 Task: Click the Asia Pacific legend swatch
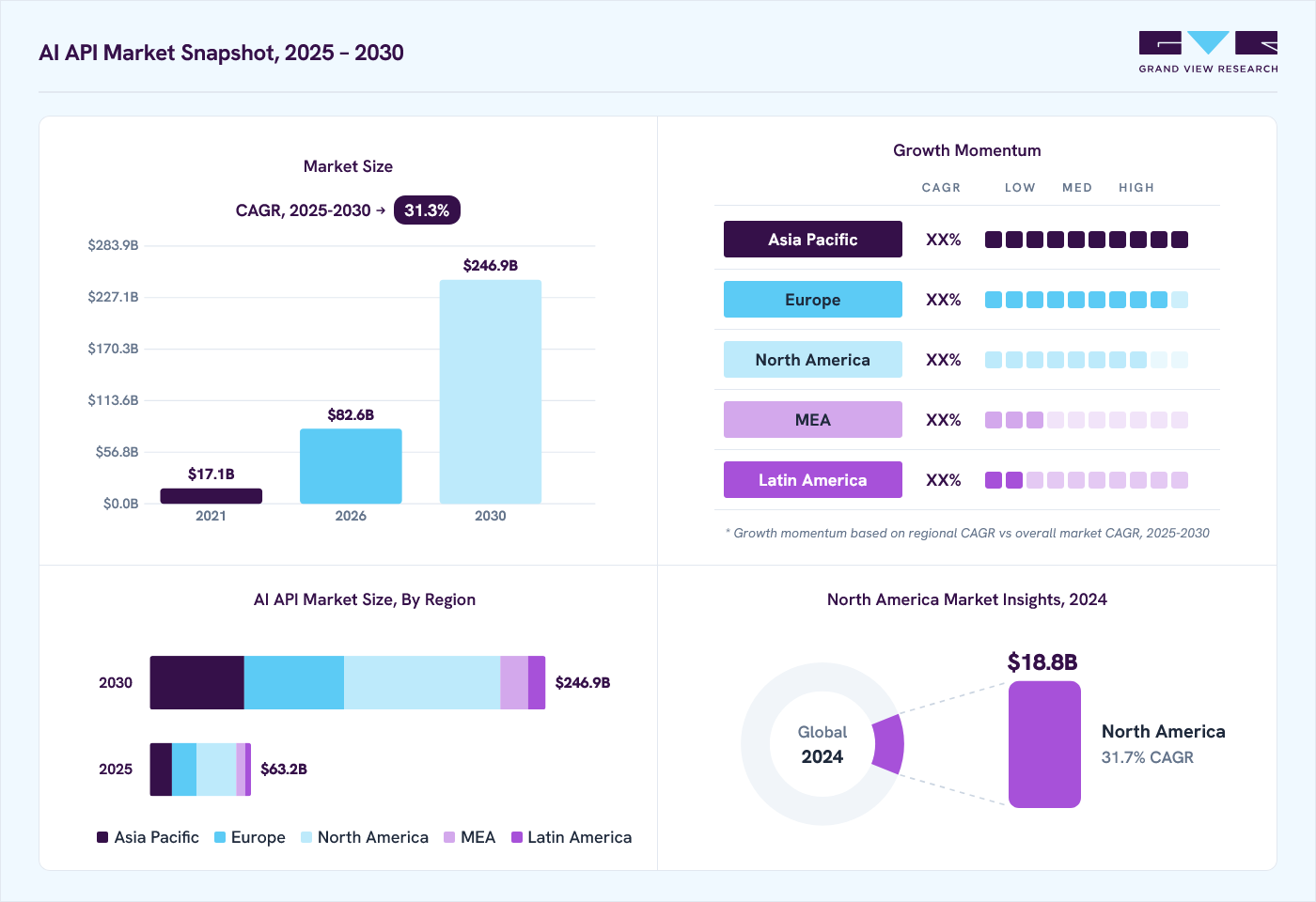point(102,837)
